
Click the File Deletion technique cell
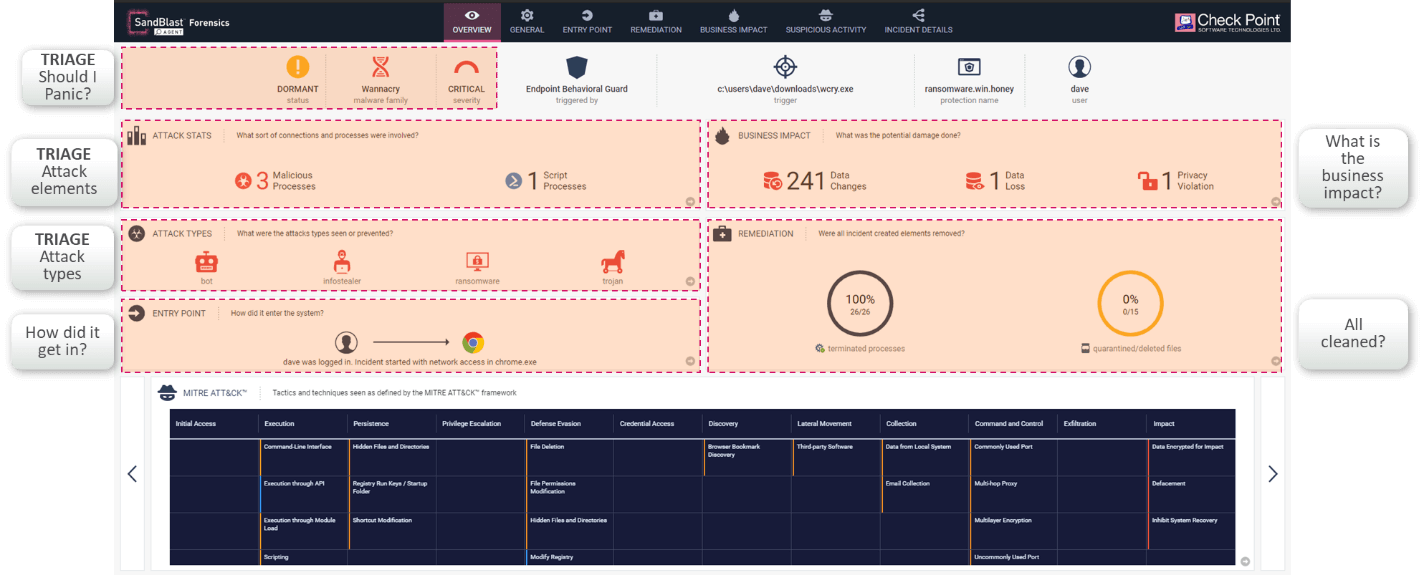pyautogui.click(x=569, y=457)
